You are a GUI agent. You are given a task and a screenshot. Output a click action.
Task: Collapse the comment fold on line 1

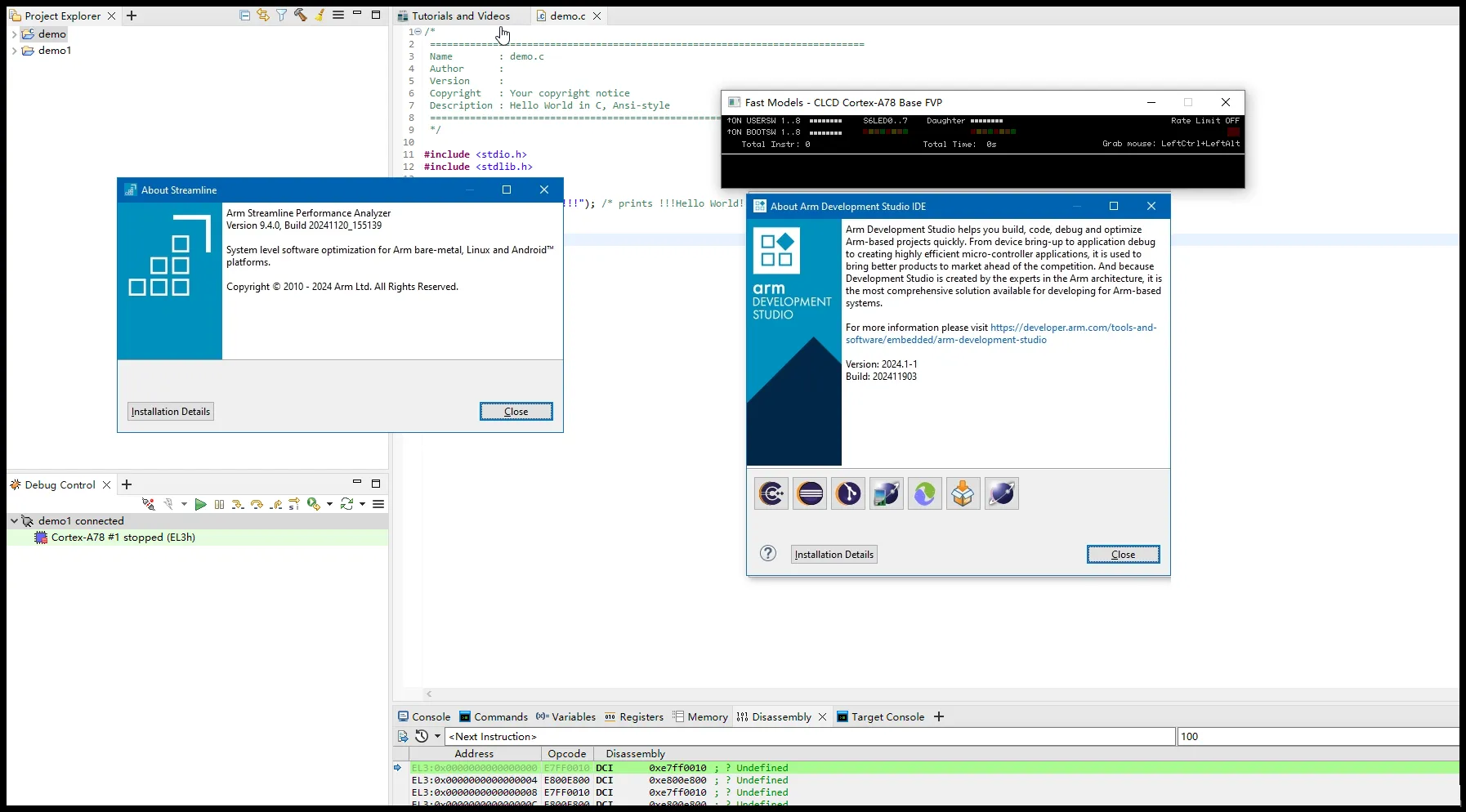tap(418, 32)
